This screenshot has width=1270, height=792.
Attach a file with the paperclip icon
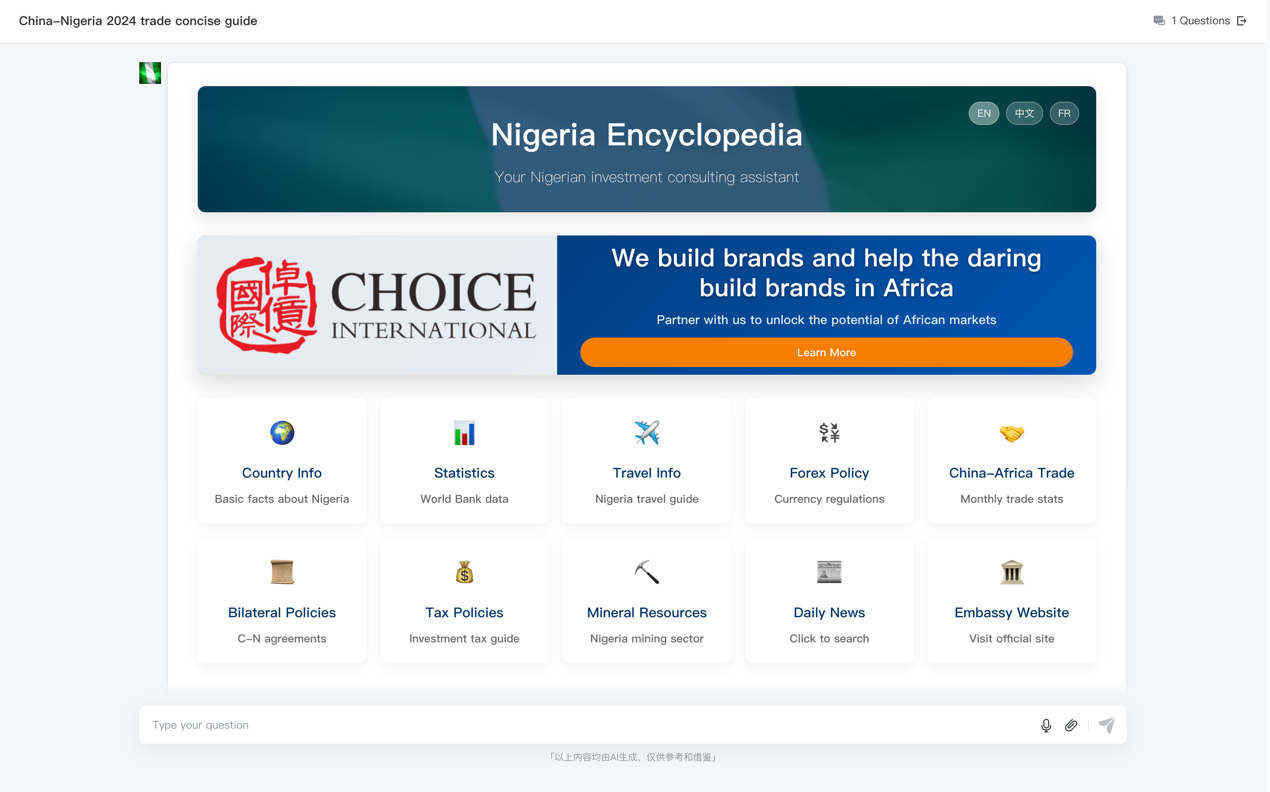(1071, 726)
